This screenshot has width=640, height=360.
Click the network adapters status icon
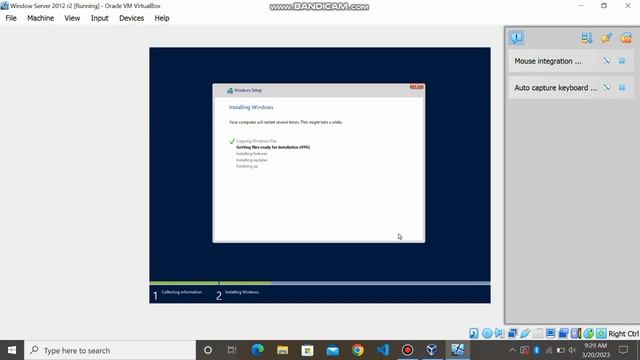[512, 333]
